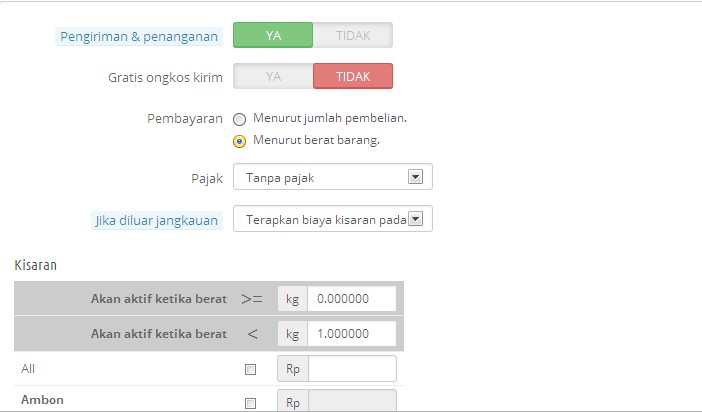Focus the minimum weight >= kg field
The height and width of the screenshot is (412, 702).
pos(352,299)
